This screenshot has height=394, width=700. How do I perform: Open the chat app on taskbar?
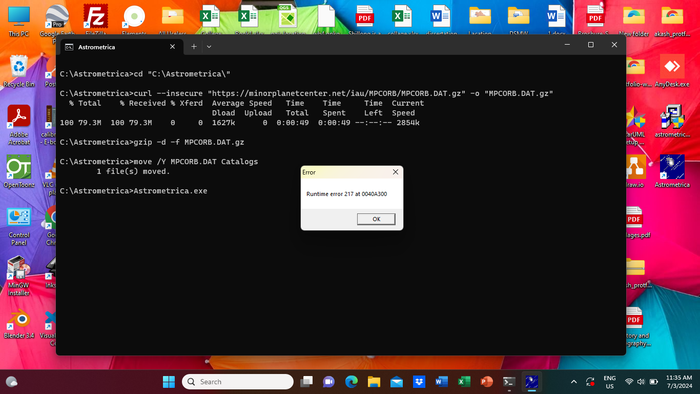pyautogui.click(x=329, y=382)
